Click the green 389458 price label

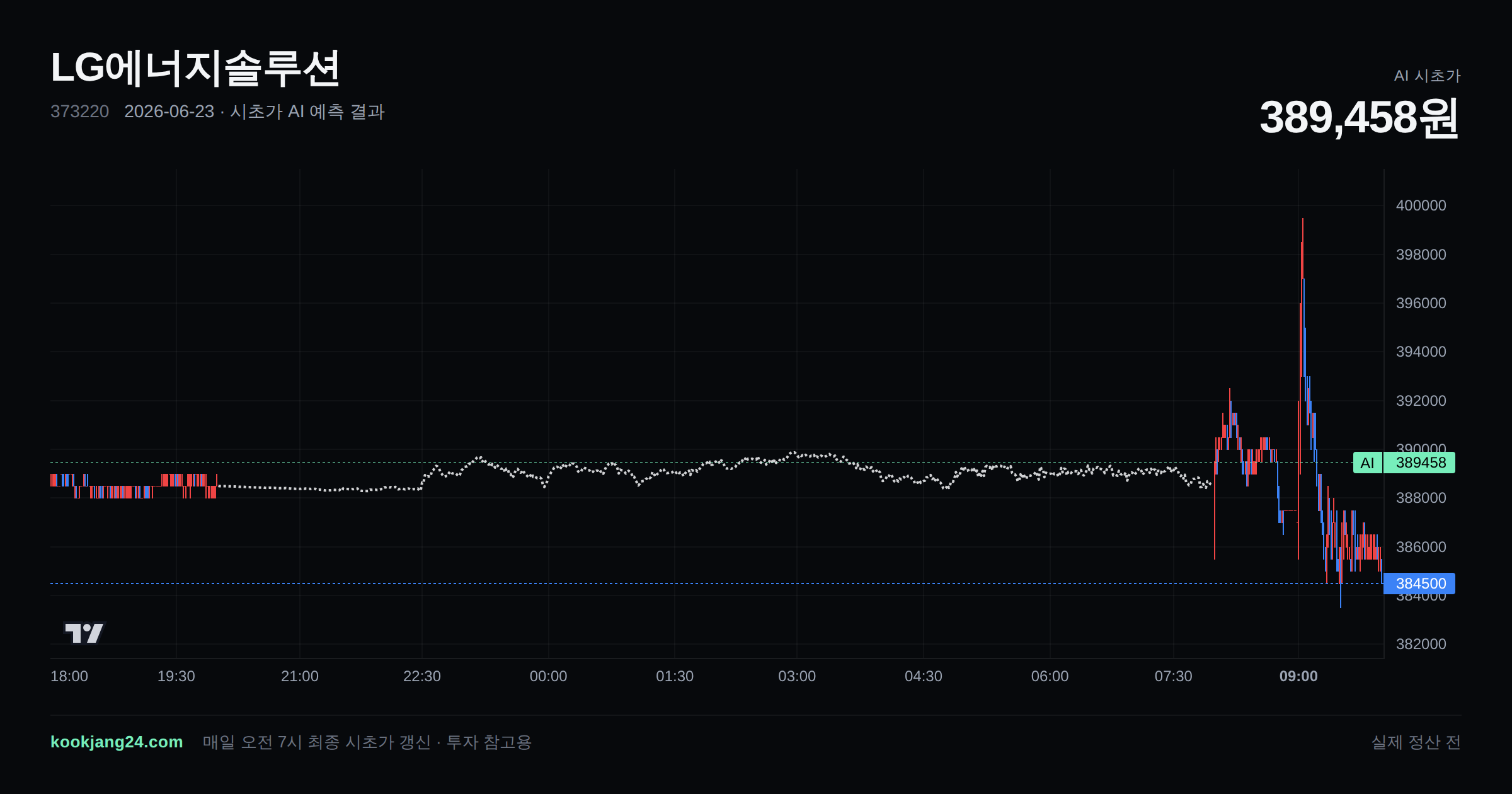(x=1419, y=463)
